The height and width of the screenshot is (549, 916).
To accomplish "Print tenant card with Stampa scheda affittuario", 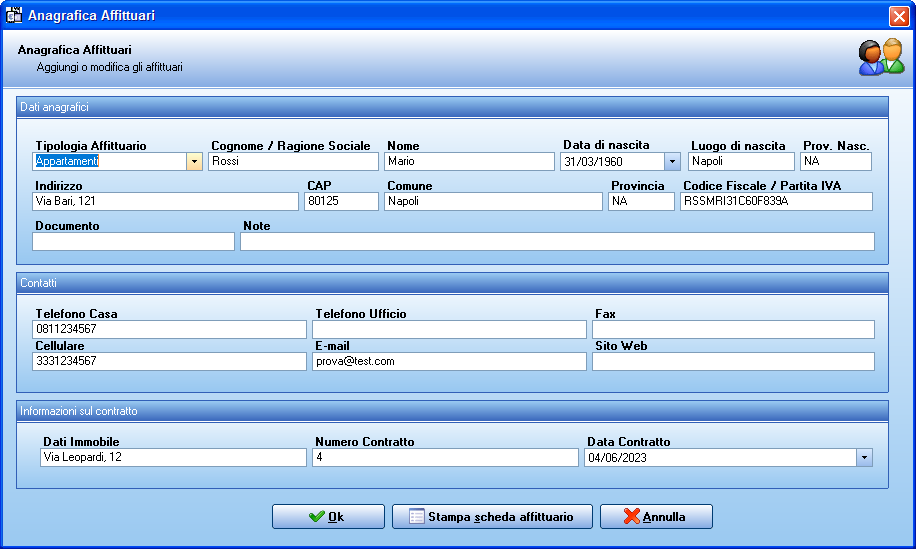I will [x=492, y=517].
